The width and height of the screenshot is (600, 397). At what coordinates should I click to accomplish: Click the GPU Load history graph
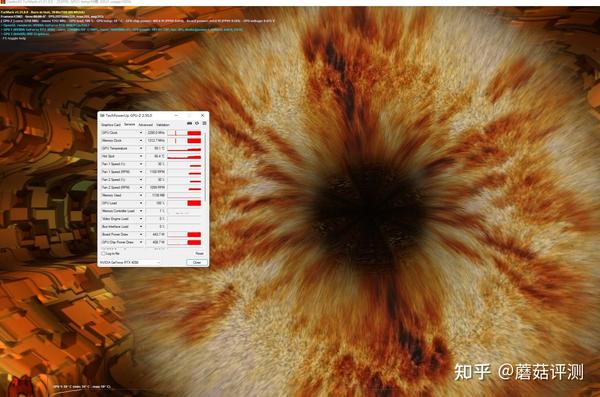click(x=184, y=203)
